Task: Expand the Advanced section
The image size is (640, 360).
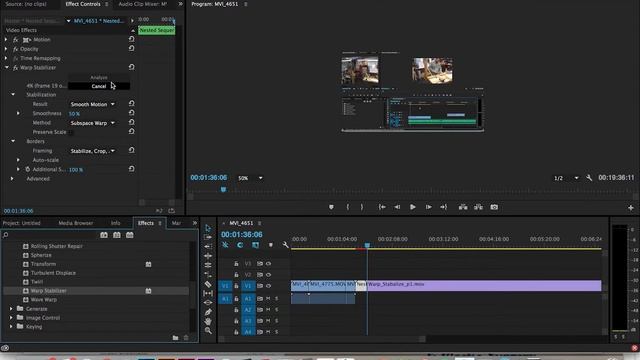Action: [12, 179]
